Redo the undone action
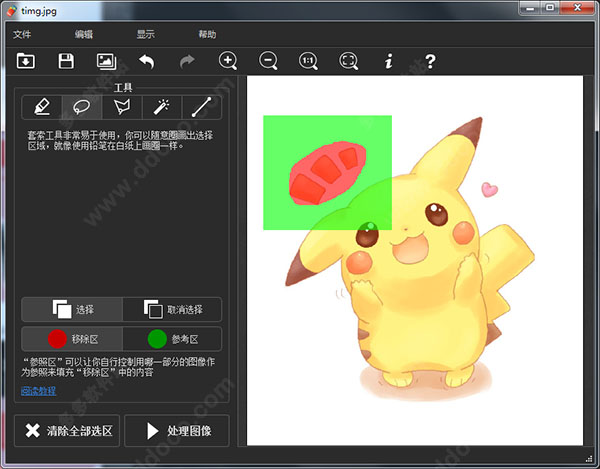This screenshot has width=600, height=469. coord(187,61)
